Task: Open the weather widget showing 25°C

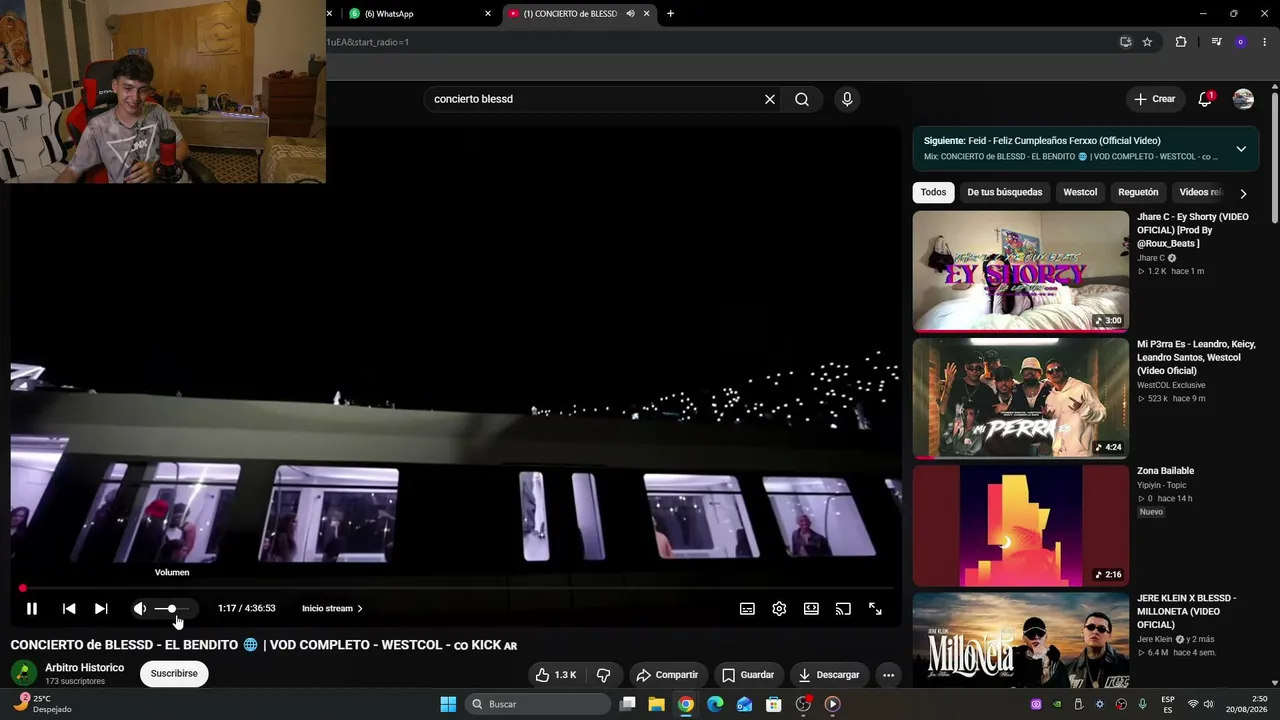Action: tap(45, 704)
